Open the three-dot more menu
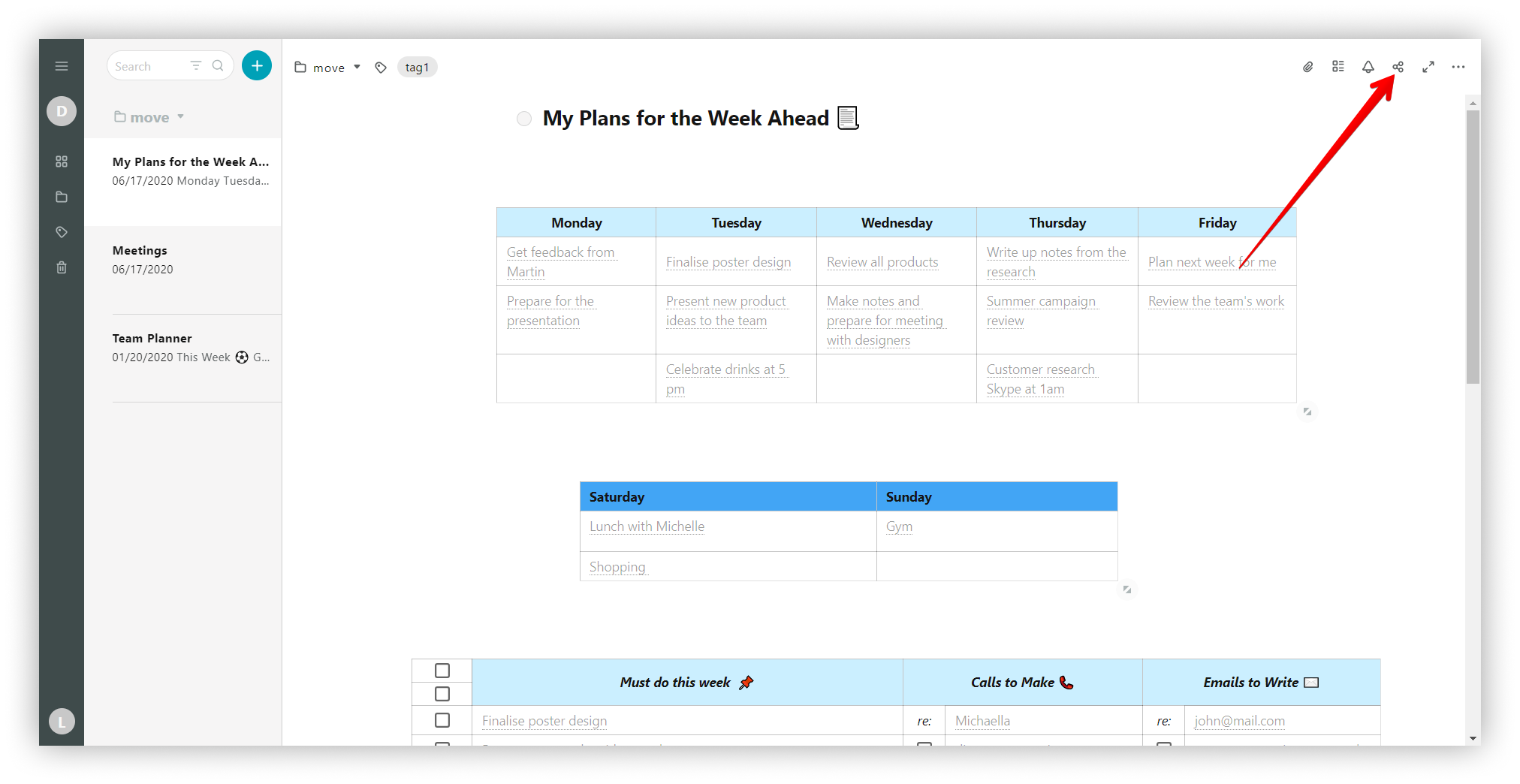Screen dimensions: 1520x784 coord(1458,67)
